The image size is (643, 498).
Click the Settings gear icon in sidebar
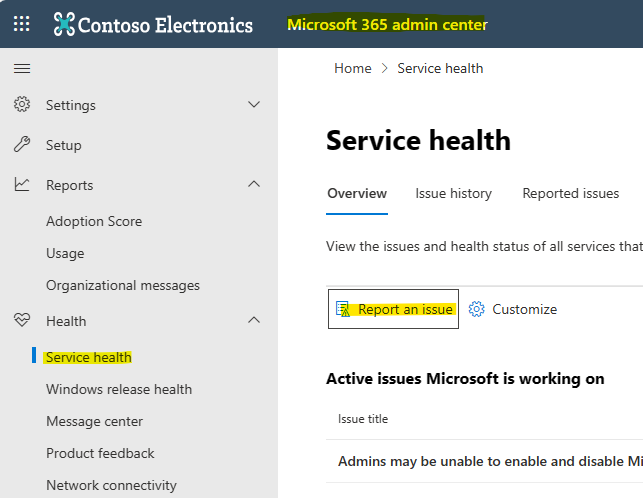pyautogui.click(x=22, y=105)
